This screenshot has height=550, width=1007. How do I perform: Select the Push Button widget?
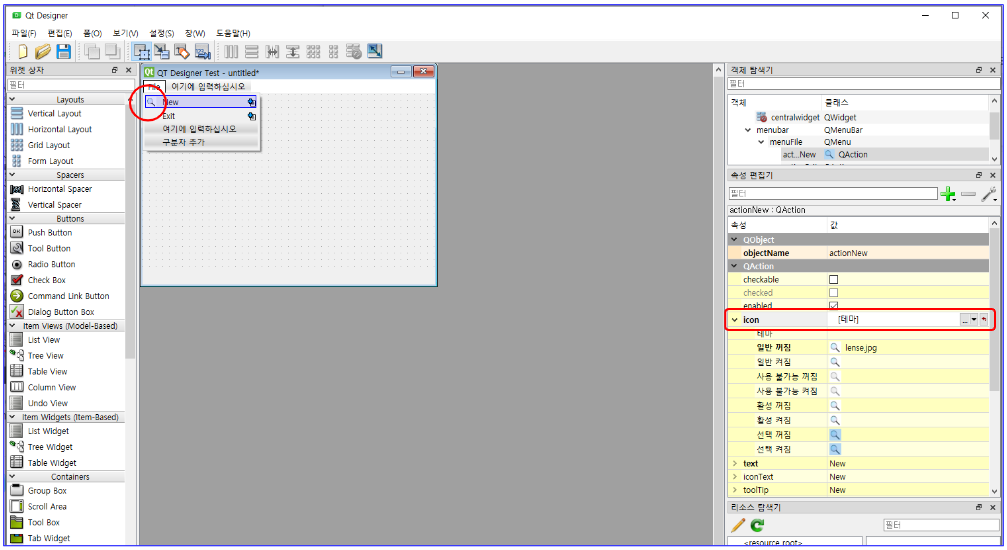click(x=49, y=233)
